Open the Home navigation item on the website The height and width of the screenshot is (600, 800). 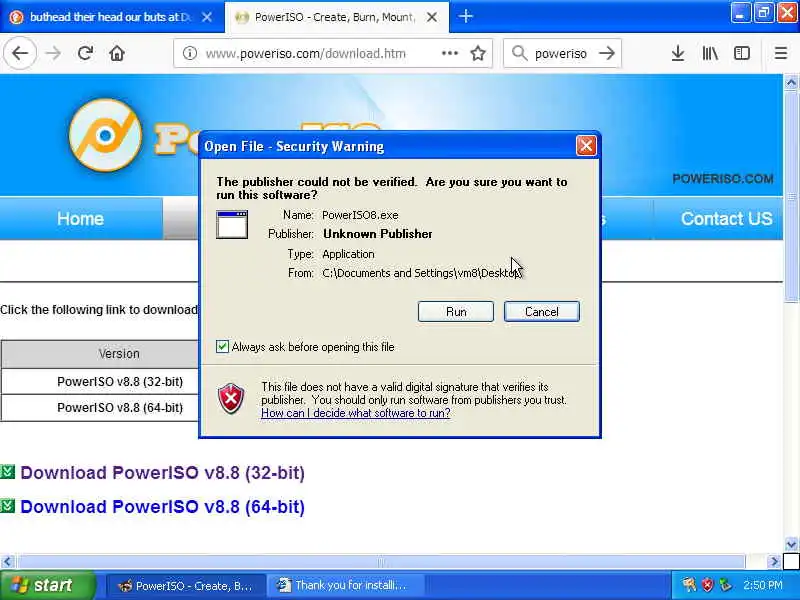(81, 218)
